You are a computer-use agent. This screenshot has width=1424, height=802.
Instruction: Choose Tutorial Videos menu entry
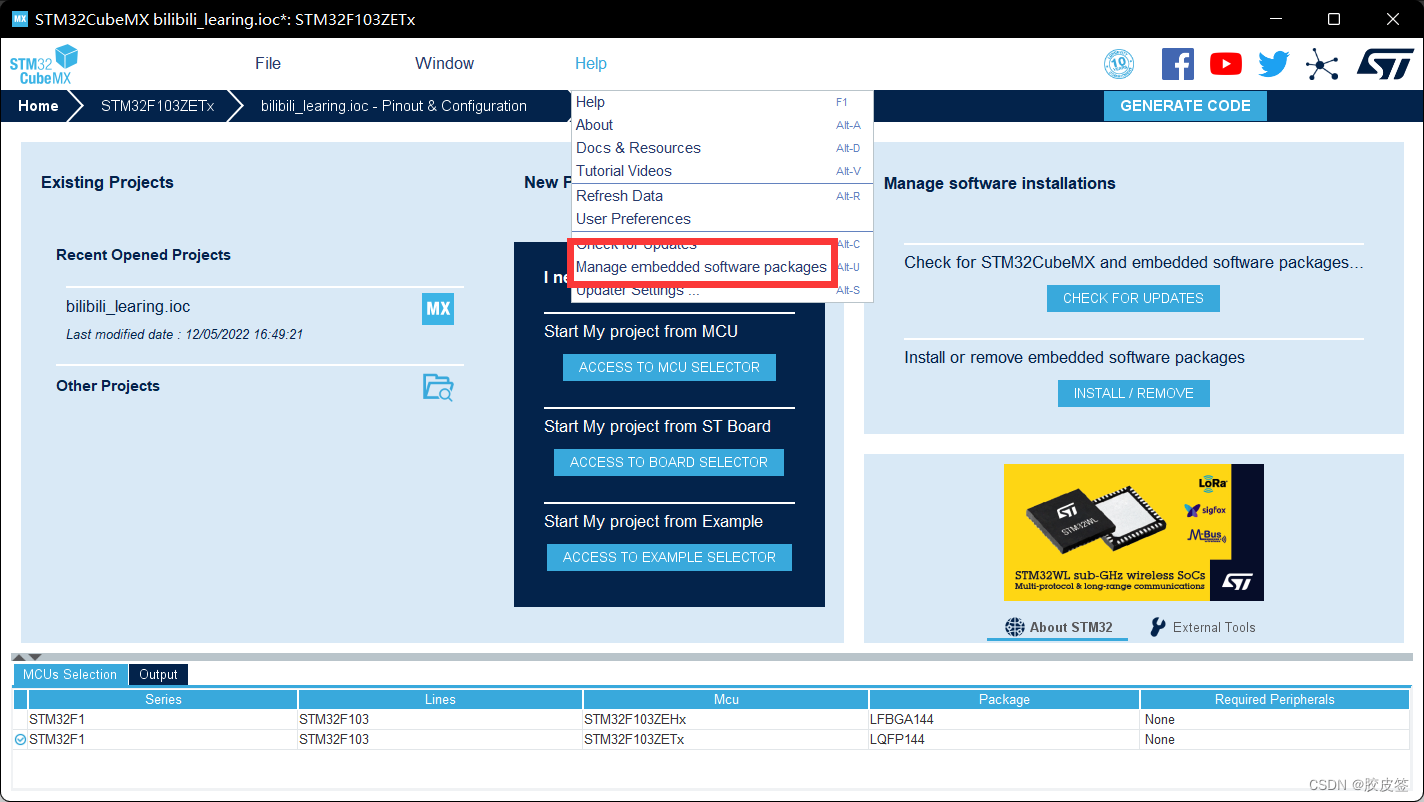pyautogui.click(x=722, y=171)
